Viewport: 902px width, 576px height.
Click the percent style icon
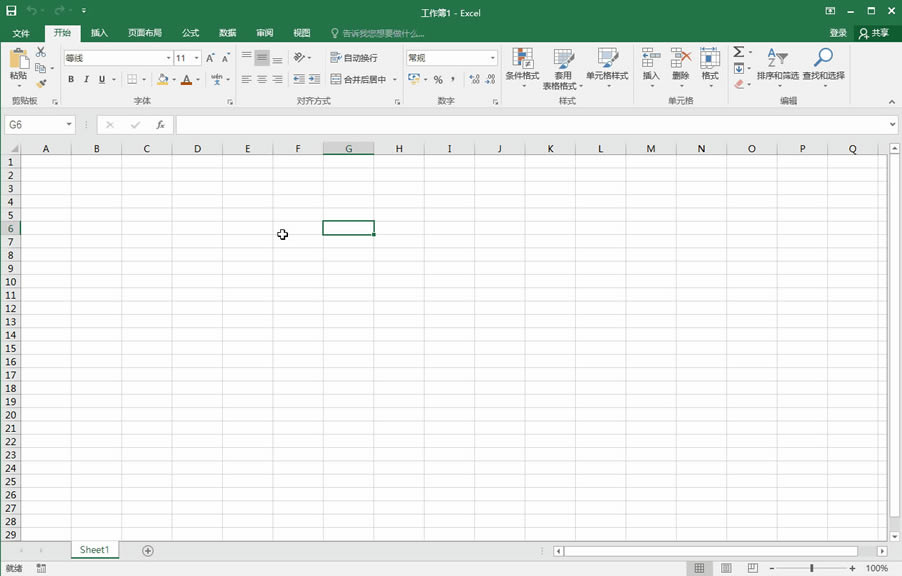tap(437, 79)
